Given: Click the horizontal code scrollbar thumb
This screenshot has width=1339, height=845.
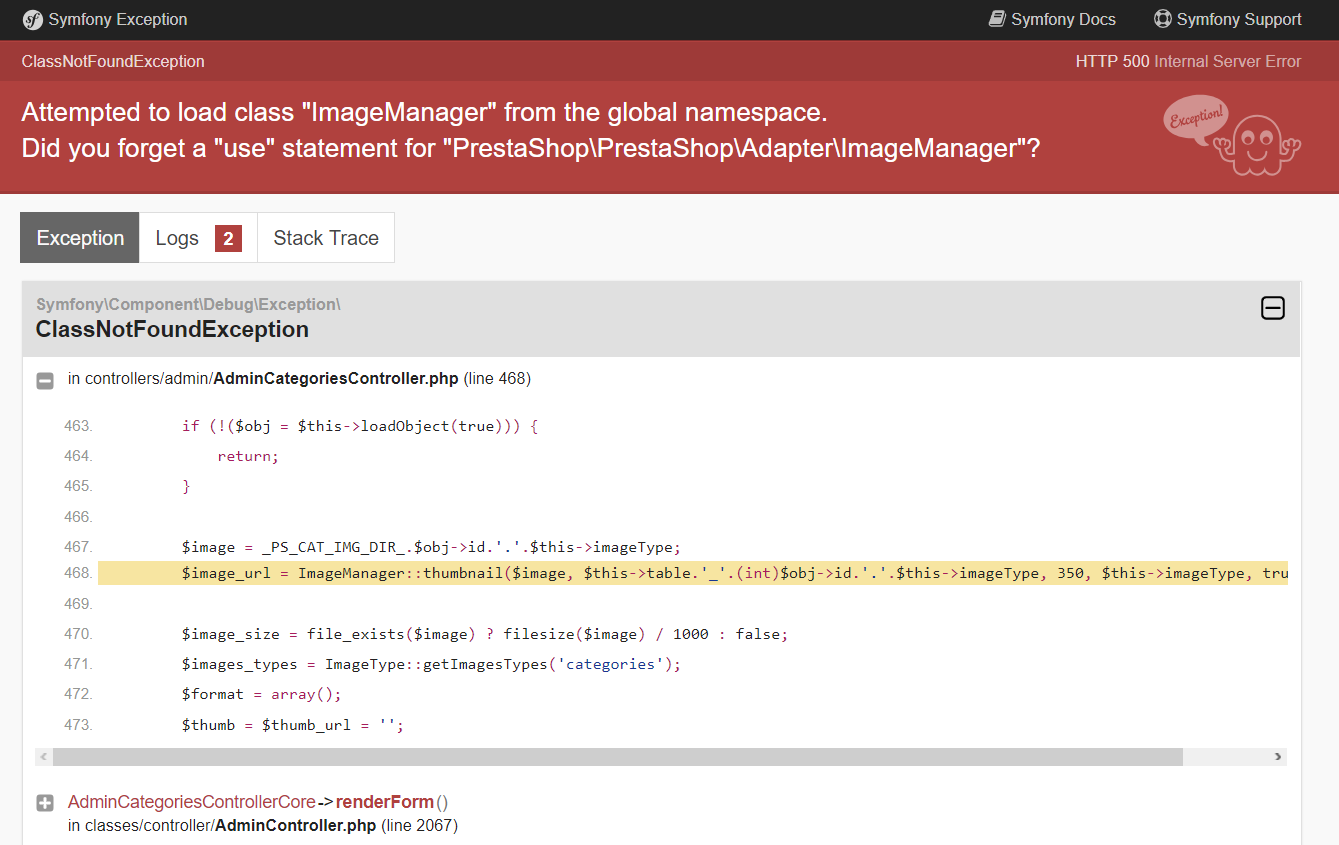Looking at the screenshot, I should point(617,757).
